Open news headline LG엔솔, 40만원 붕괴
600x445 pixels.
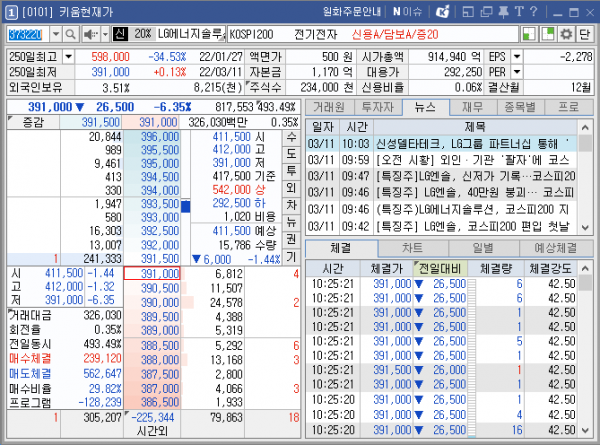(474, 192)
